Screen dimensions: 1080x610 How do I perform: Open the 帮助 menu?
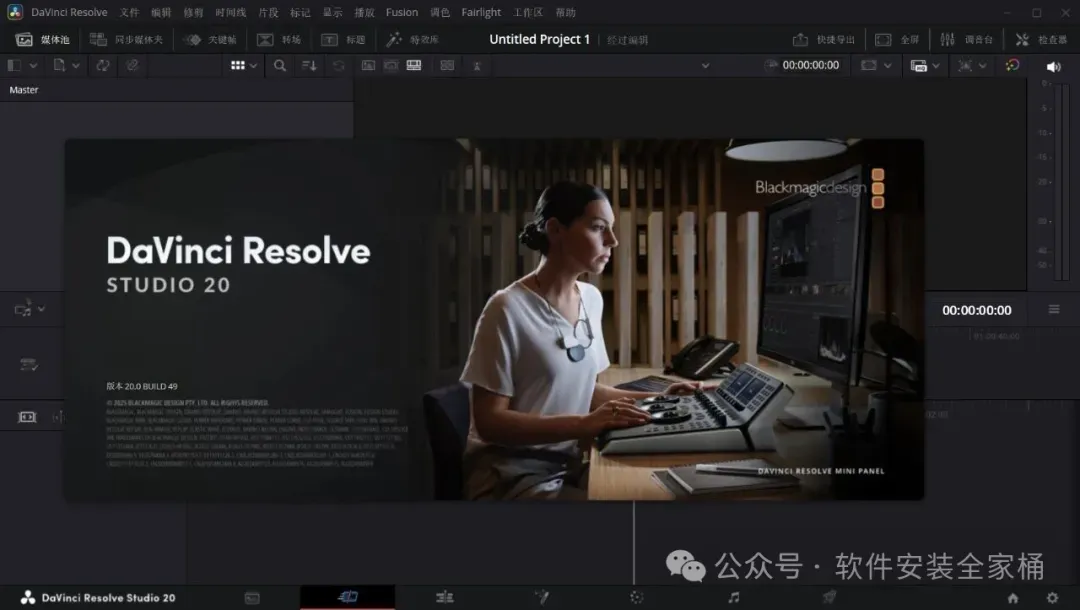click(x=565, y=12)
